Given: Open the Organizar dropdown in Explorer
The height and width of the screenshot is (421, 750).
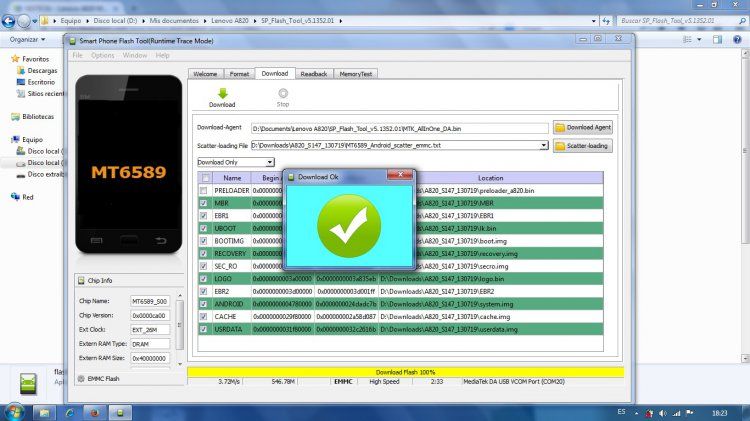Looking at the screenshot, I should coord(27,39).
